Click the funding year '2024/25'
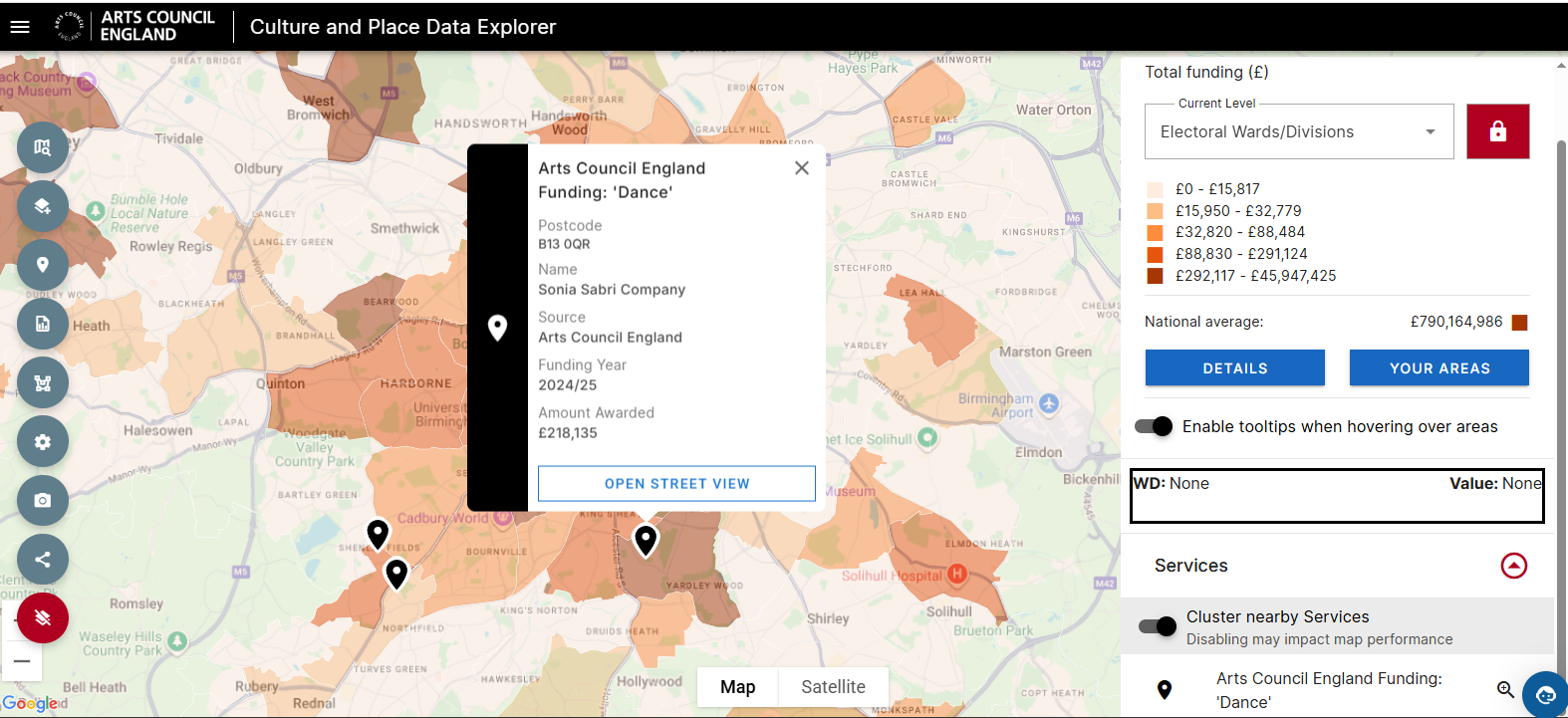This screenshot has height=718, width=1568. (x=568, y=385)
